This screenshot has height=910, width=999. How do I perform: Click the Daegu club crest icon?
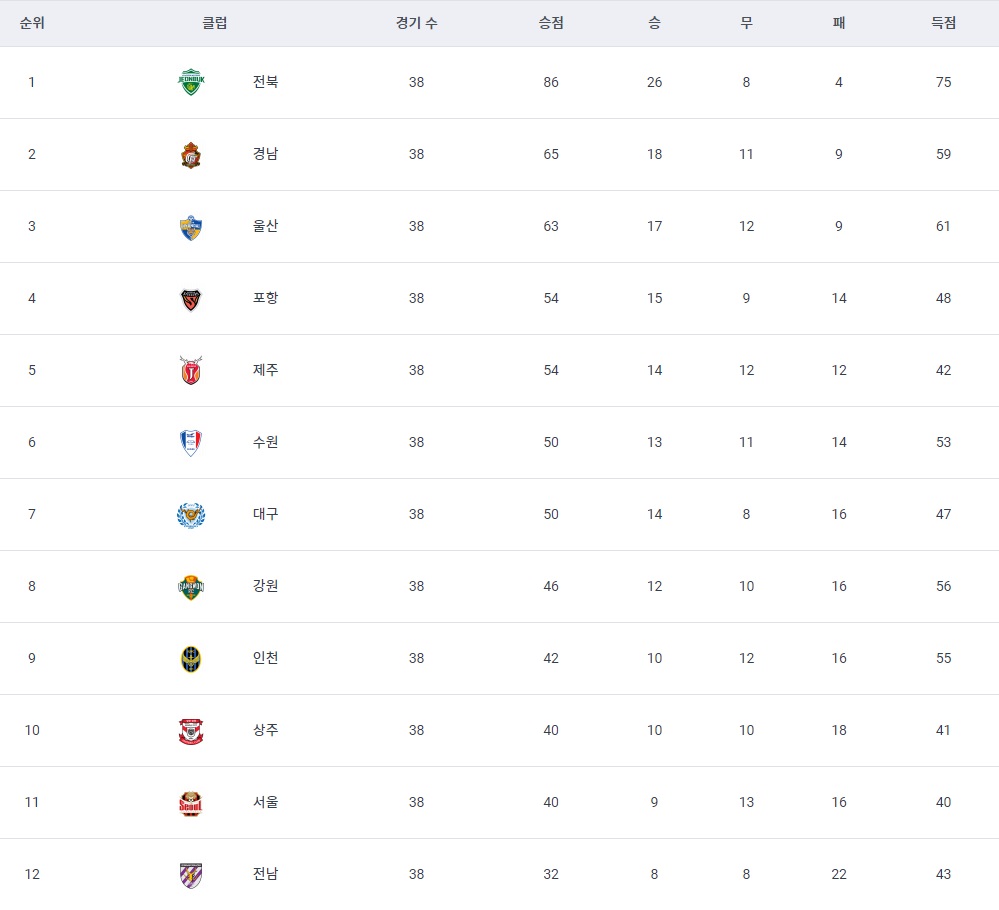[x=191, y=515]
